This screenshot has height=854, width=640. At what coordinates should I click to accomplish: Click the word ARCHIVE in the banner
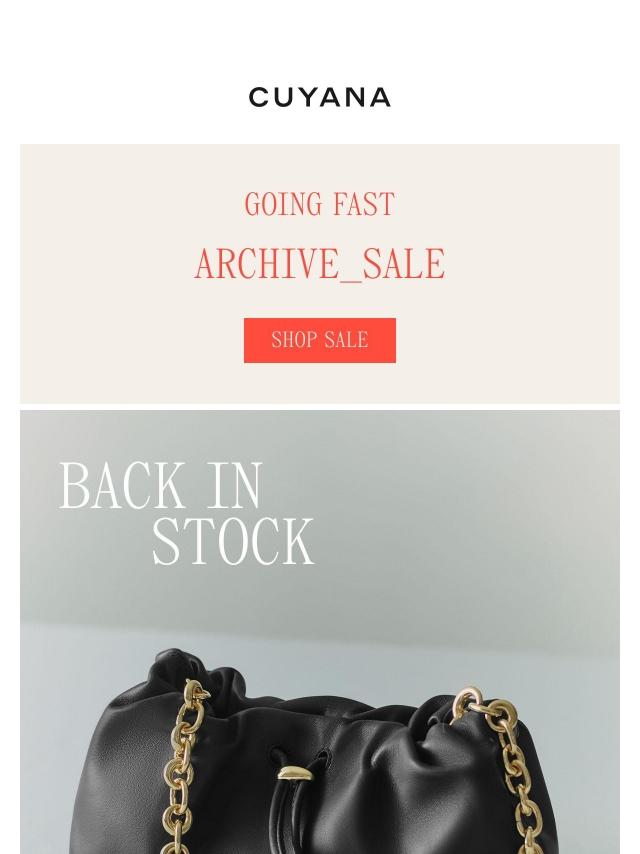[x=266, y=264]
